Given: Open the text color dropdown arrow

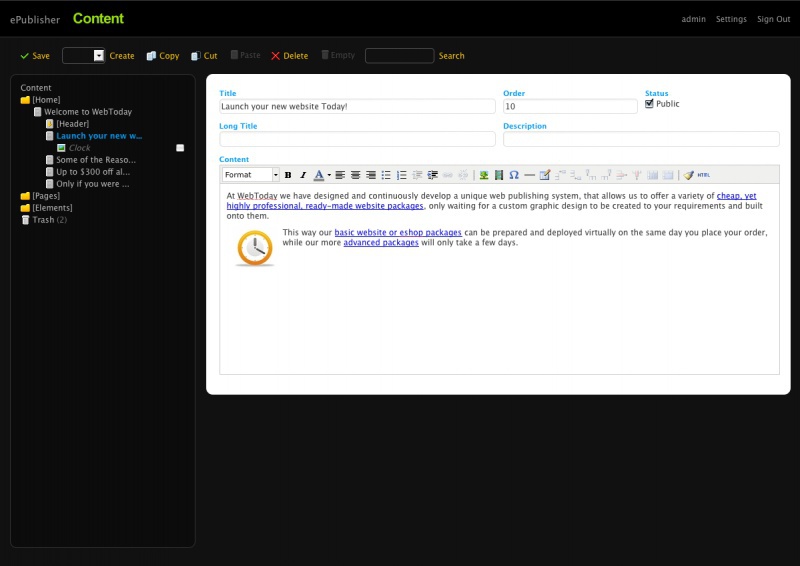Looking at the screenshot, I should [329, 175].
